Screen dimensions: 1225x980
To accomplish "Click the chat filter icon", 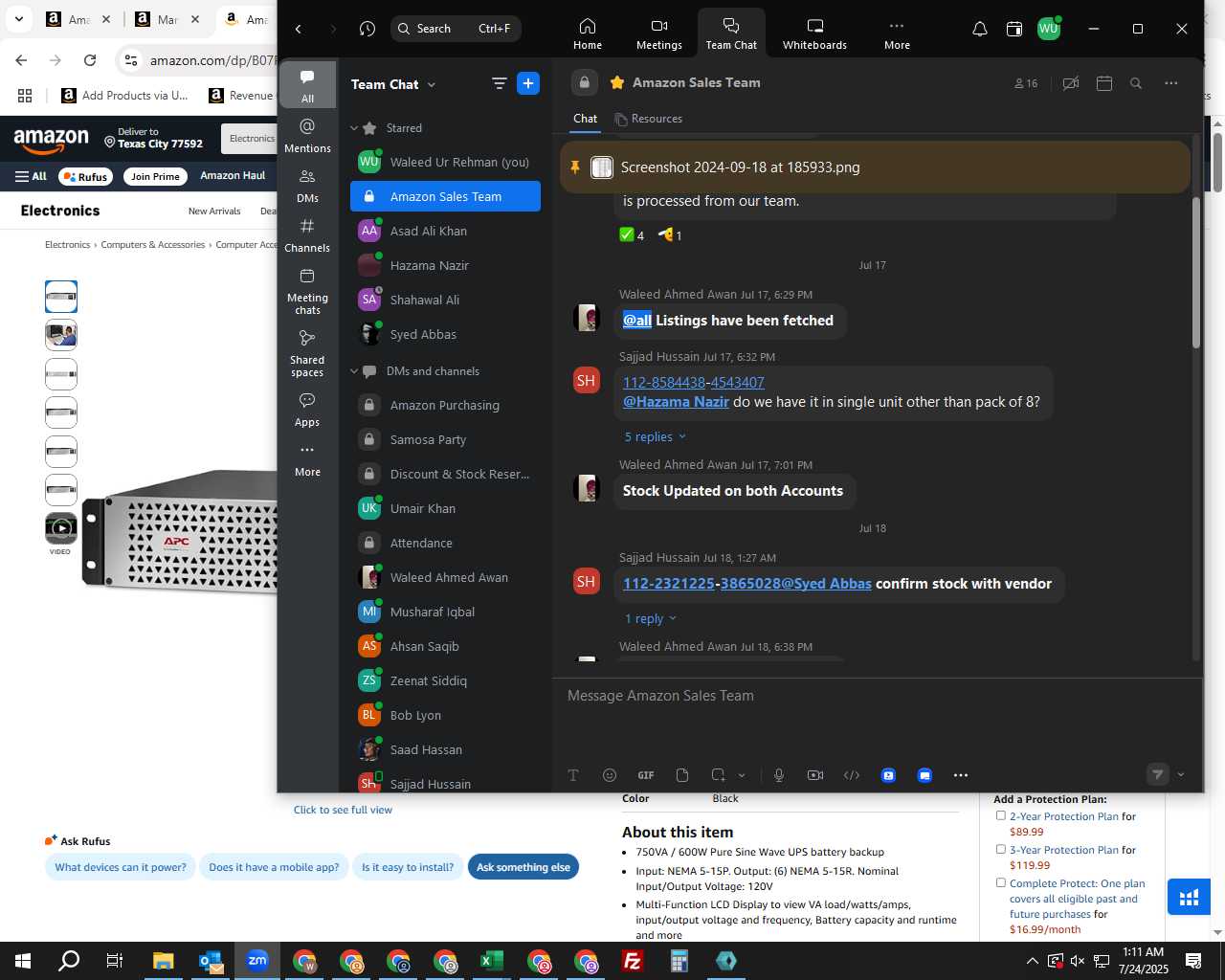I will click(499, 83).
